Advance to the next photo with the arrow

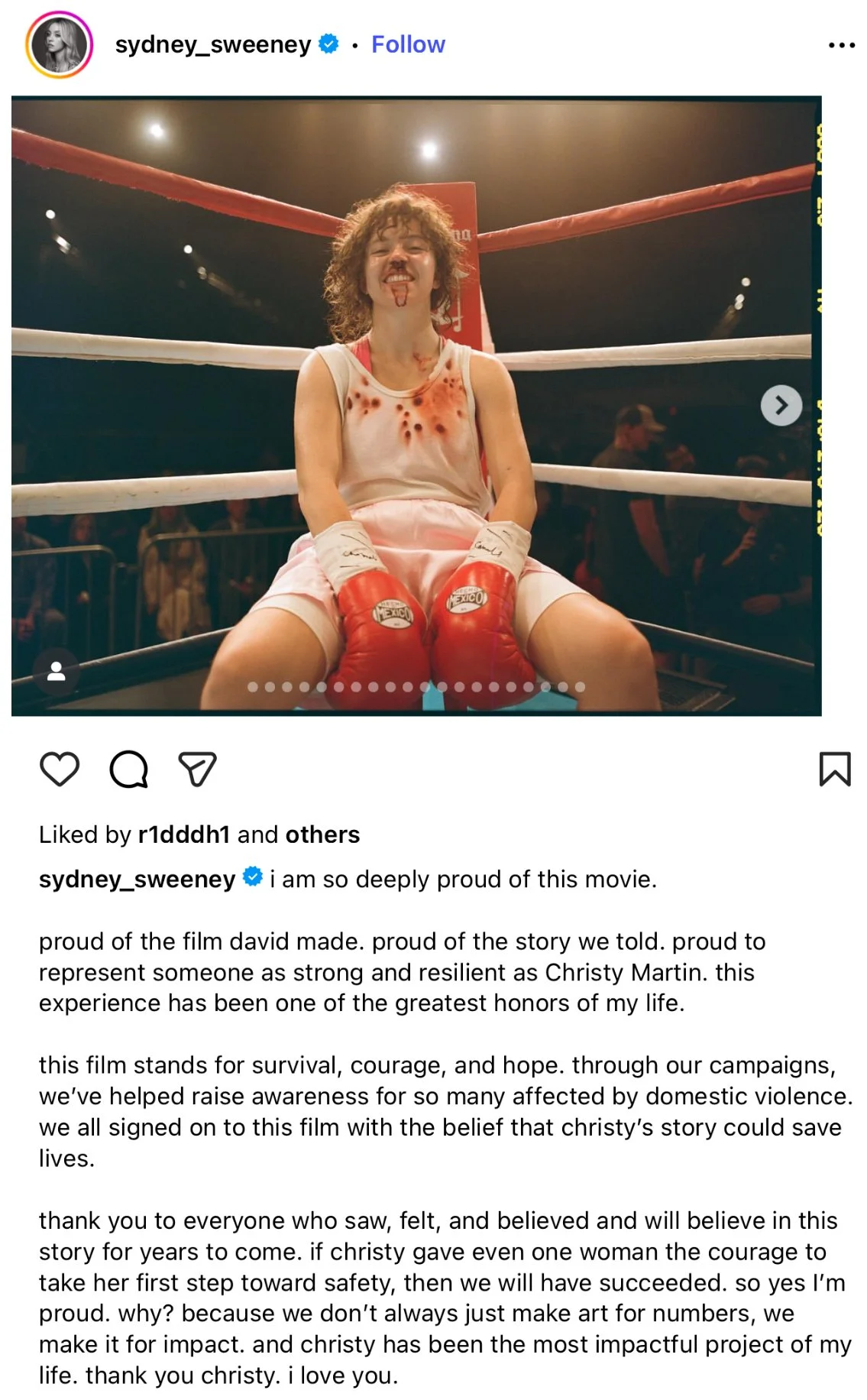[781, 405]
